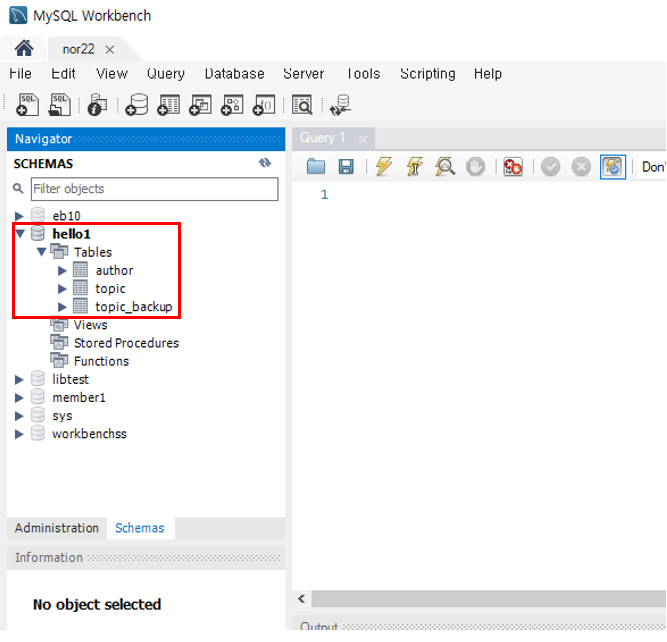Select the Schemas tab
The height and width of the screenshot is (642, 667).
pos(140,528)
